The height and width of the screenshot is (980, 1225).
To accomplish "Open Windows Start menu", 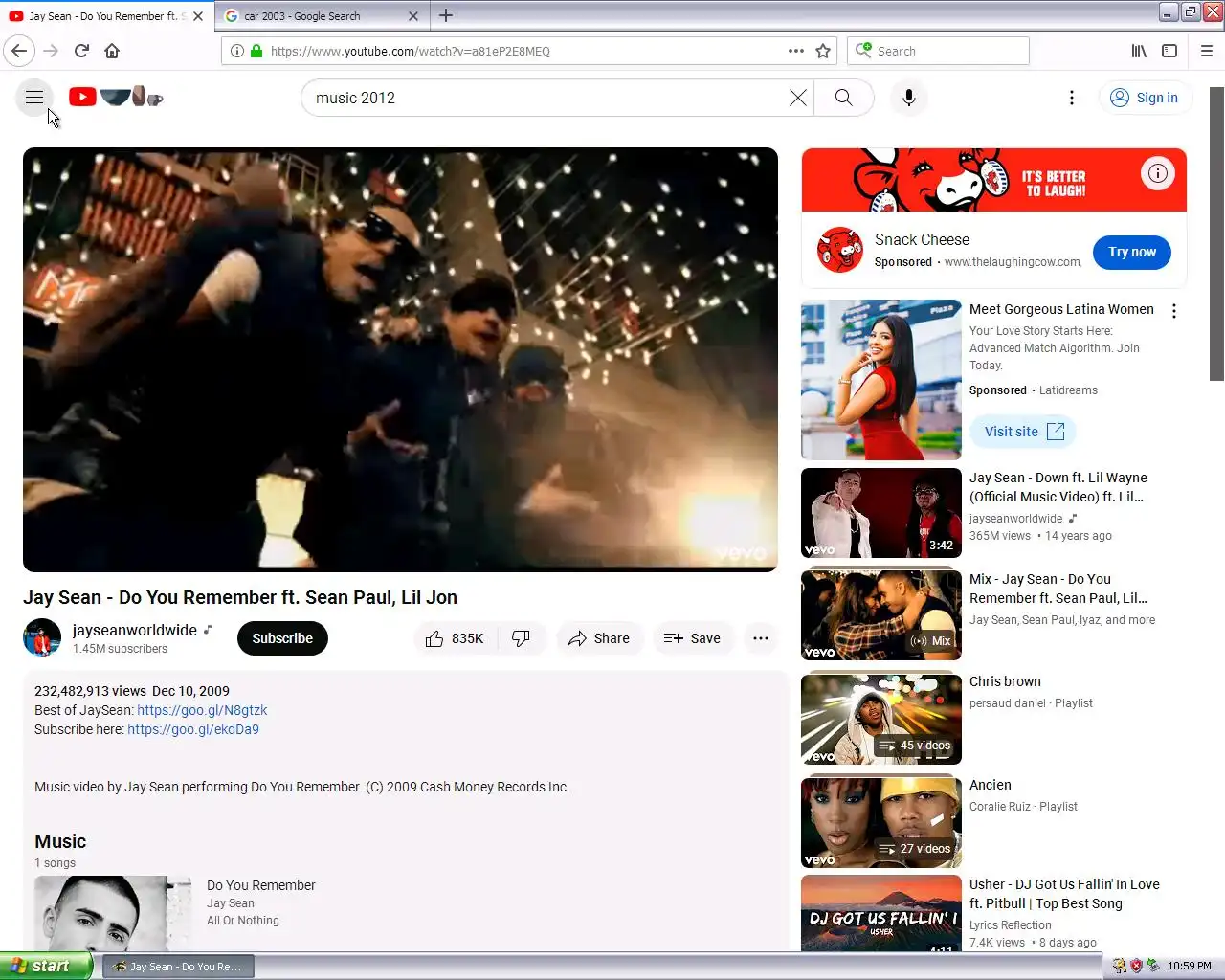I will [46, 966].
